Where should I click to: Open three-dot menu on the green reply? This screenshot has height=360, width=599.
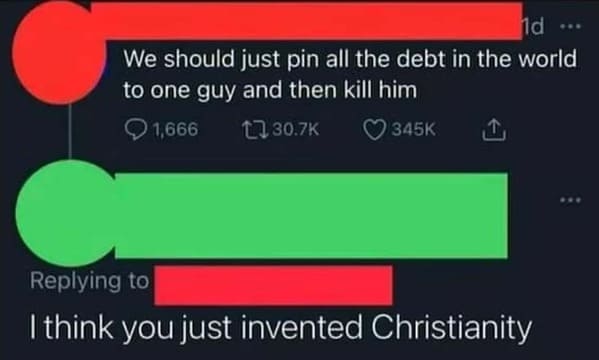570,199
